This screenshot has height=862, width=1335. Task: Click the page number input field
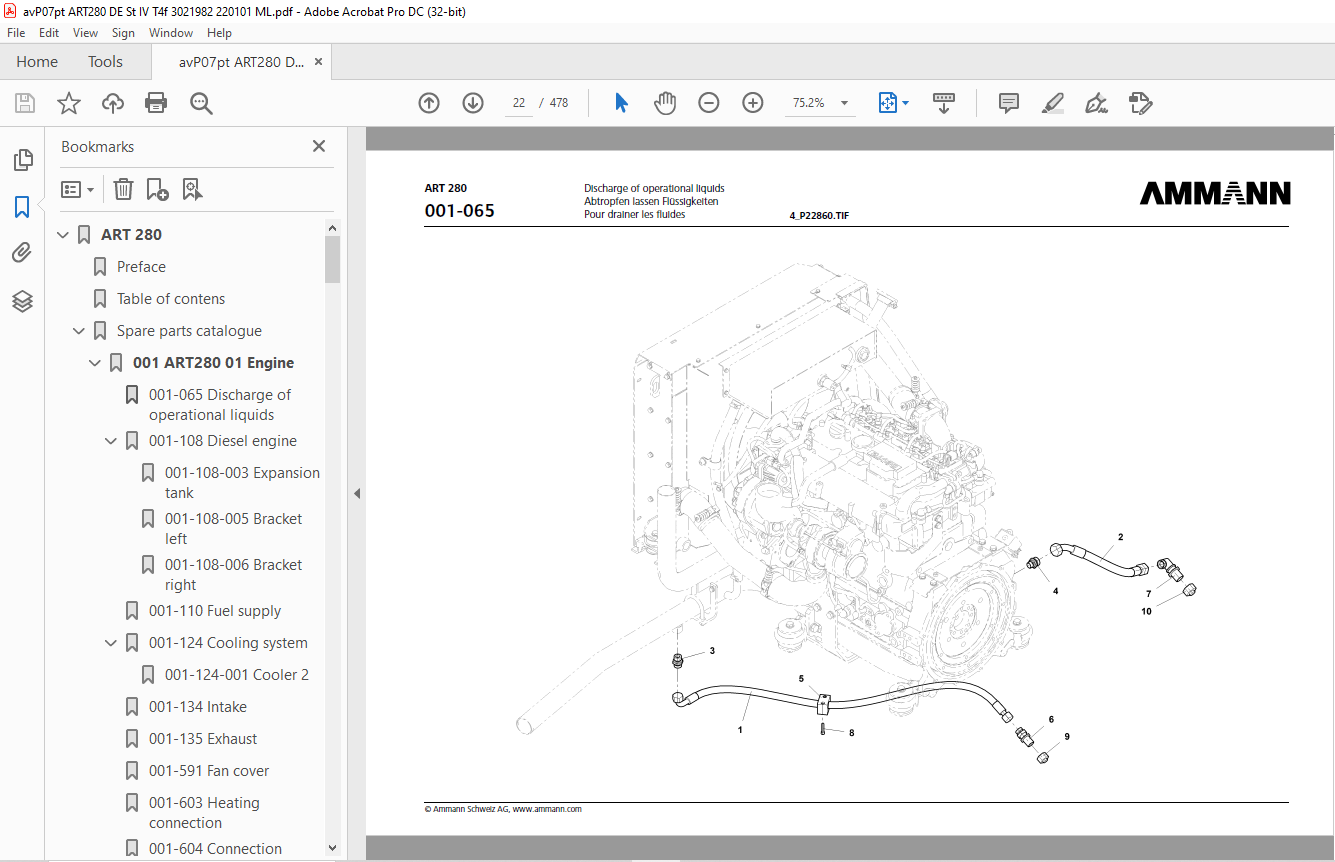pos(519,103)
